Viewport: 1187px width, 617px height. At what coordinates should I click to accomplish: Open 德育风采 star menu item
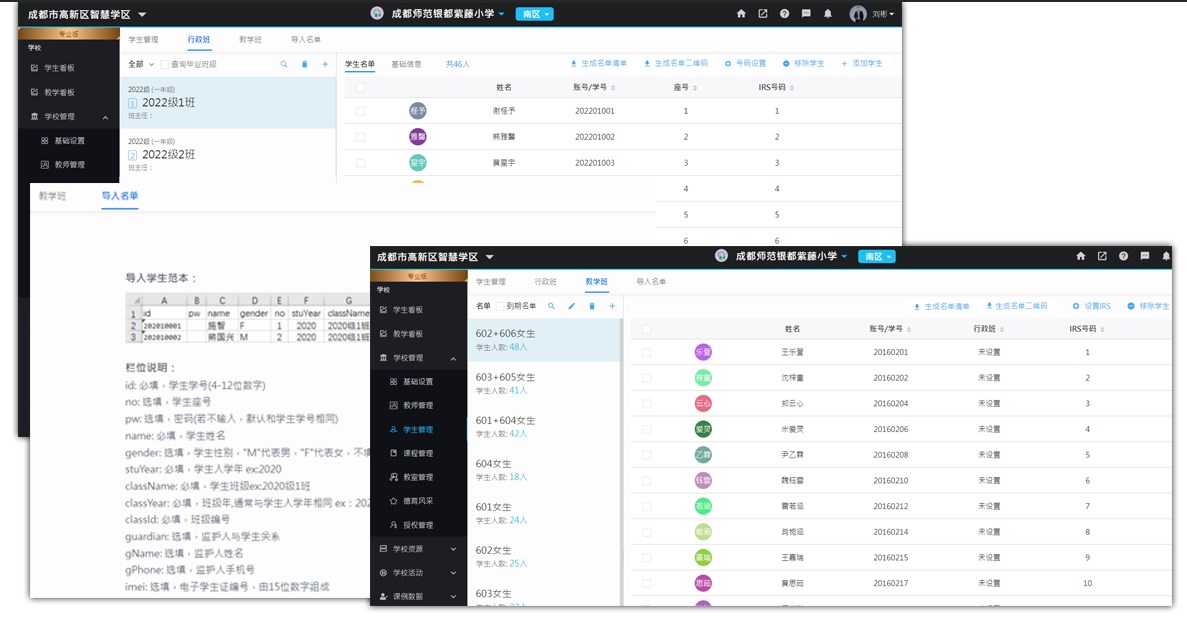417,501
